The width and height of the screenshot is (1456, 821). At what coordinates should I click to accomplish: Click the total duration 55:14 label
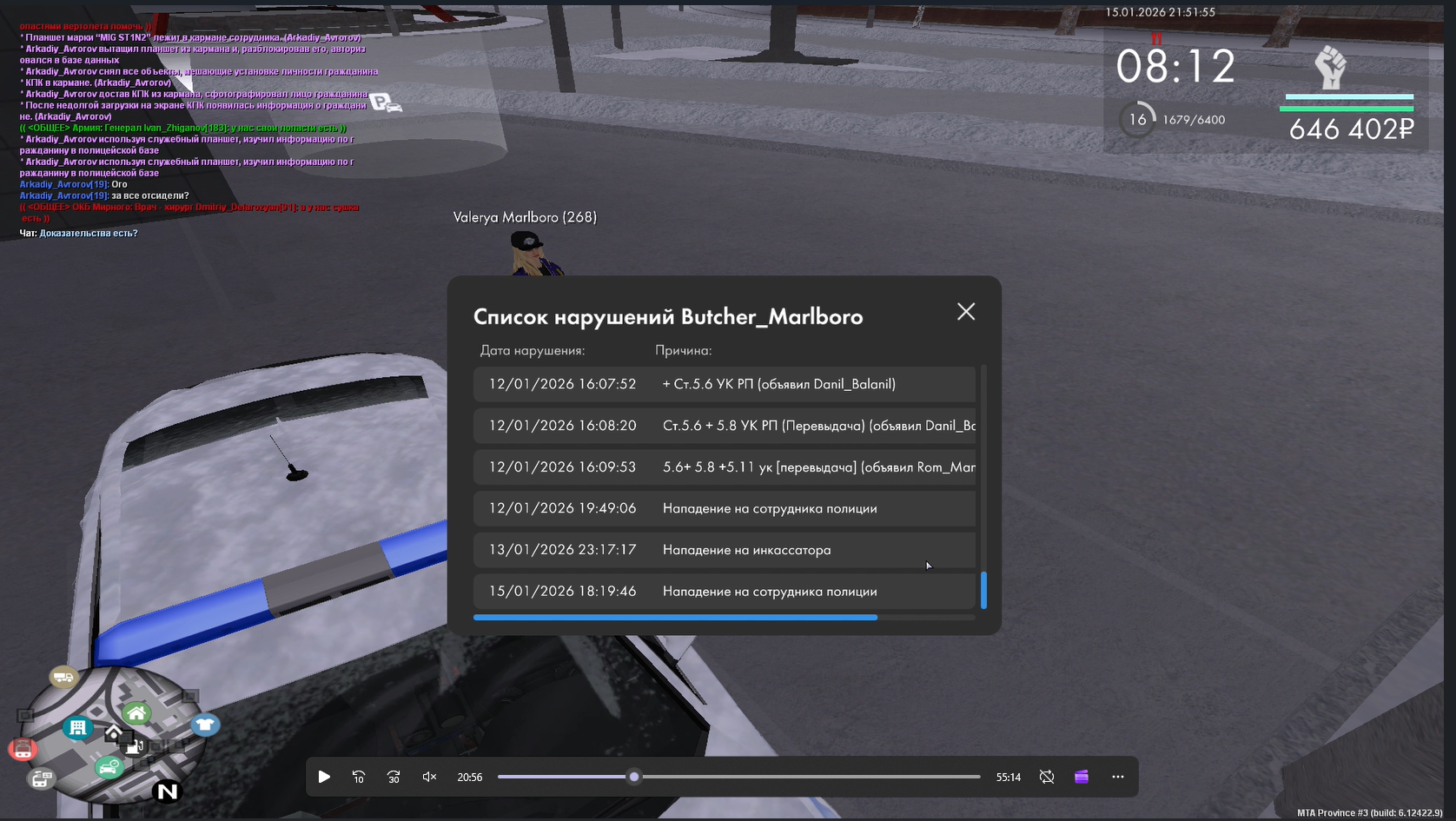point(1009,778)
